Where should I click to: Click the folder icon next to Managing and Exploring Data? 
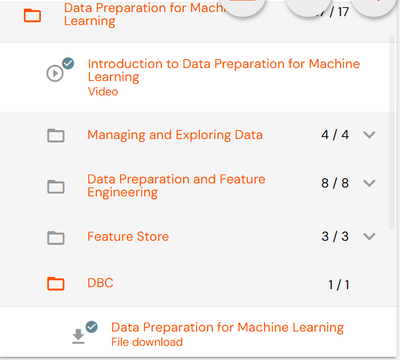click(56, 135)
